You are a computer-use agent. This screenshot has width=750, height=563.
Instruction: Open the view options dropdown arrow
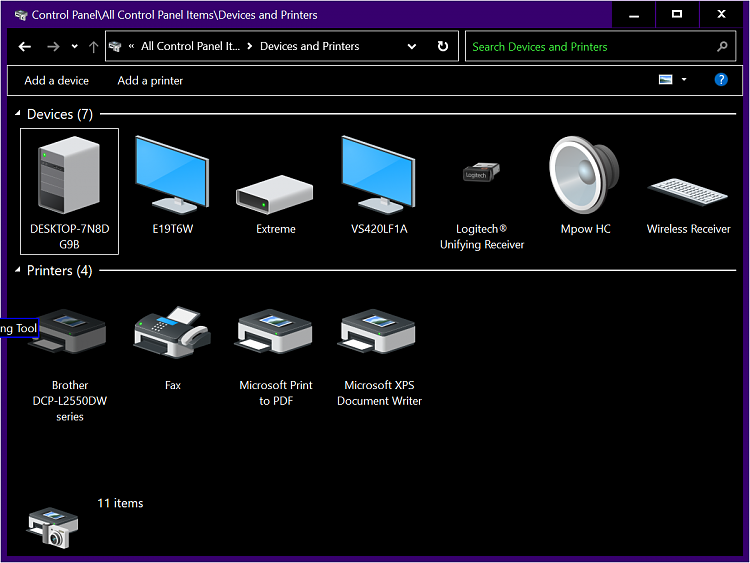684,80
